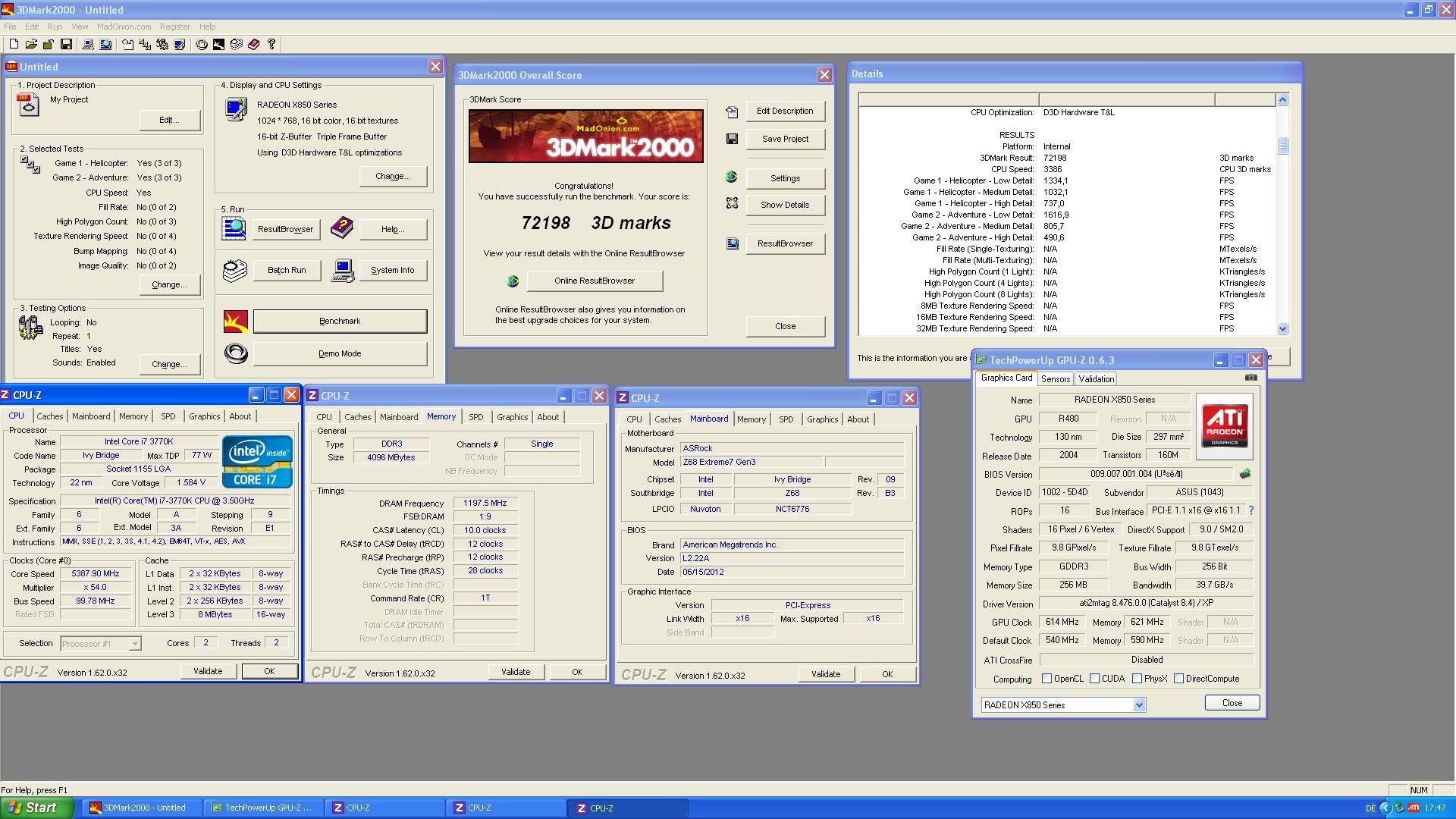Open the RADEON X850 Series dropdown in GPU-Z

(x=1138, y=705)
